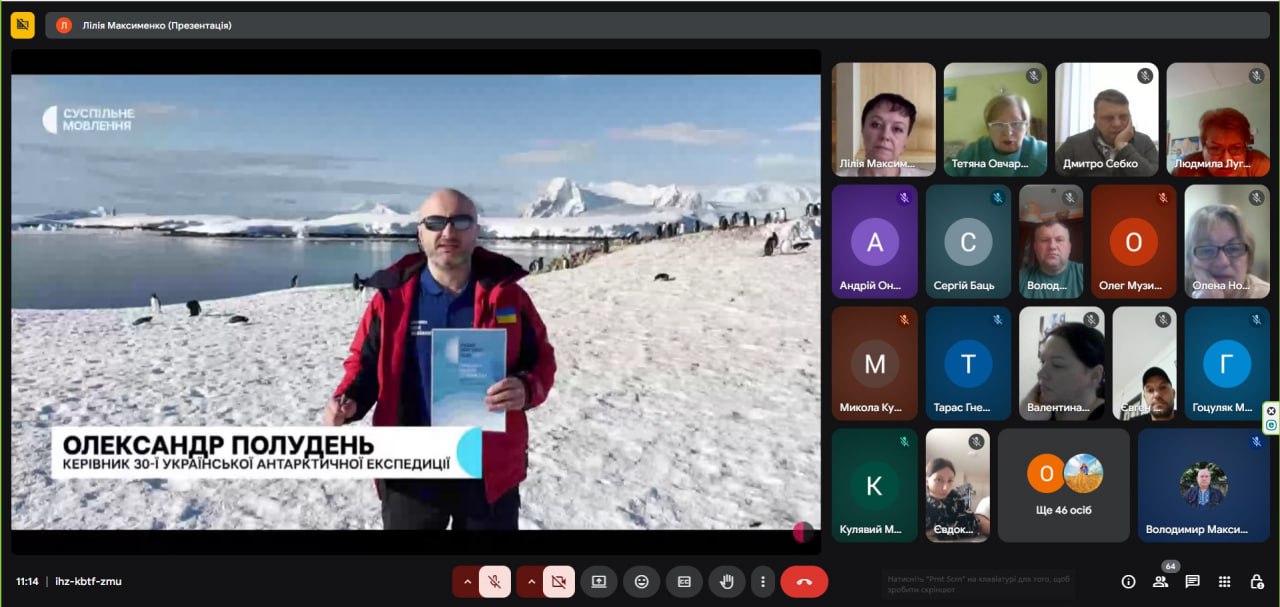1280x607 pixels.
Task: Open the meeting details info icon
Action: [1128, 581]
